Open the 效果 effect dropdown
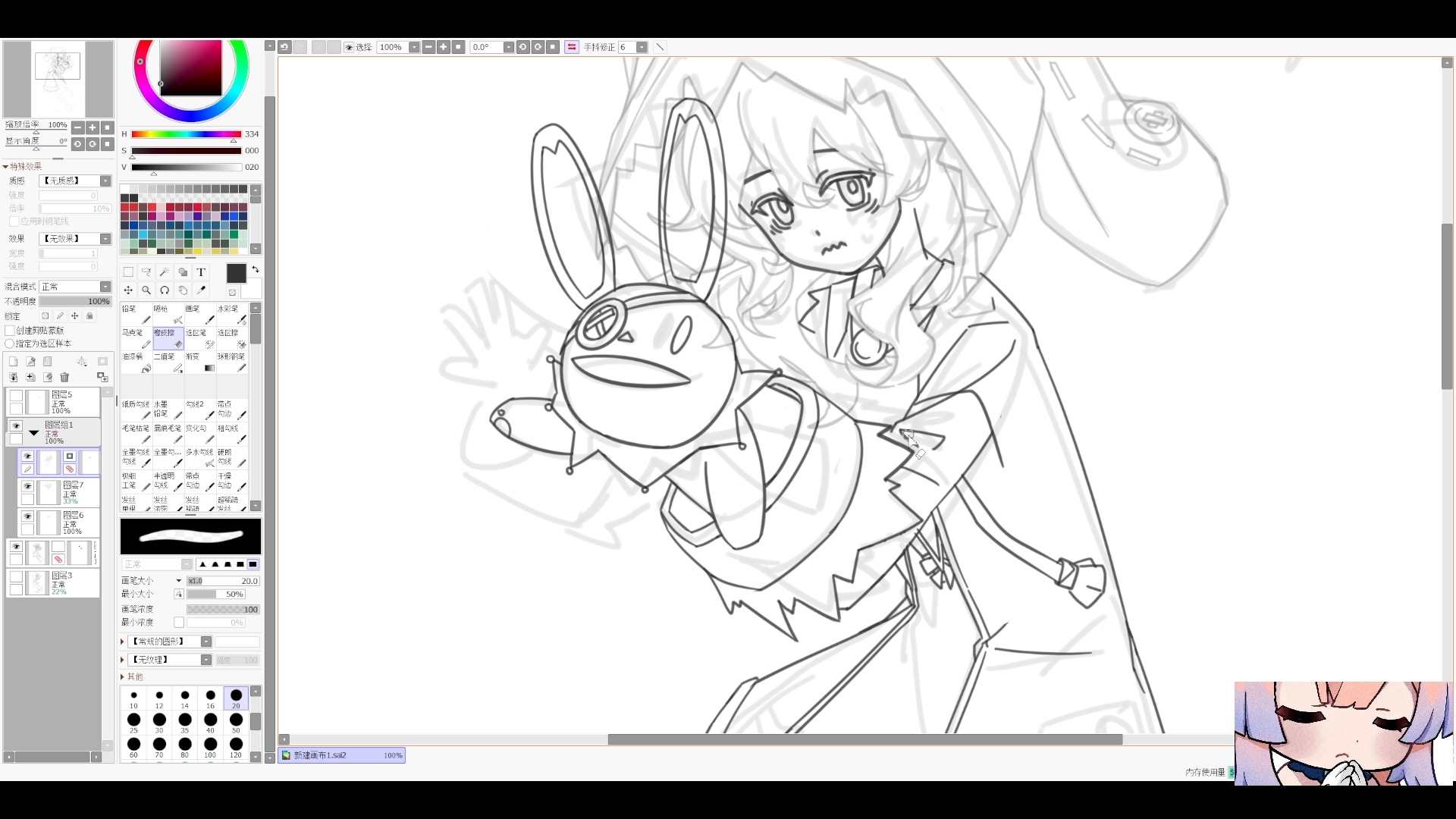The image size is (1456, 819). [105, 239]
